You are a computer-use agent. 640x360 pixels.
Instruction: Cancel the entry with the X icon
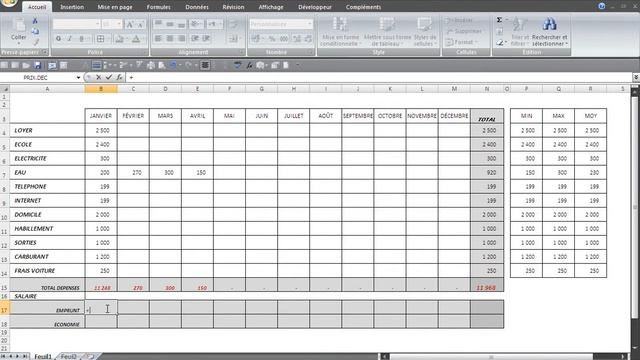[x=98, y=77]
